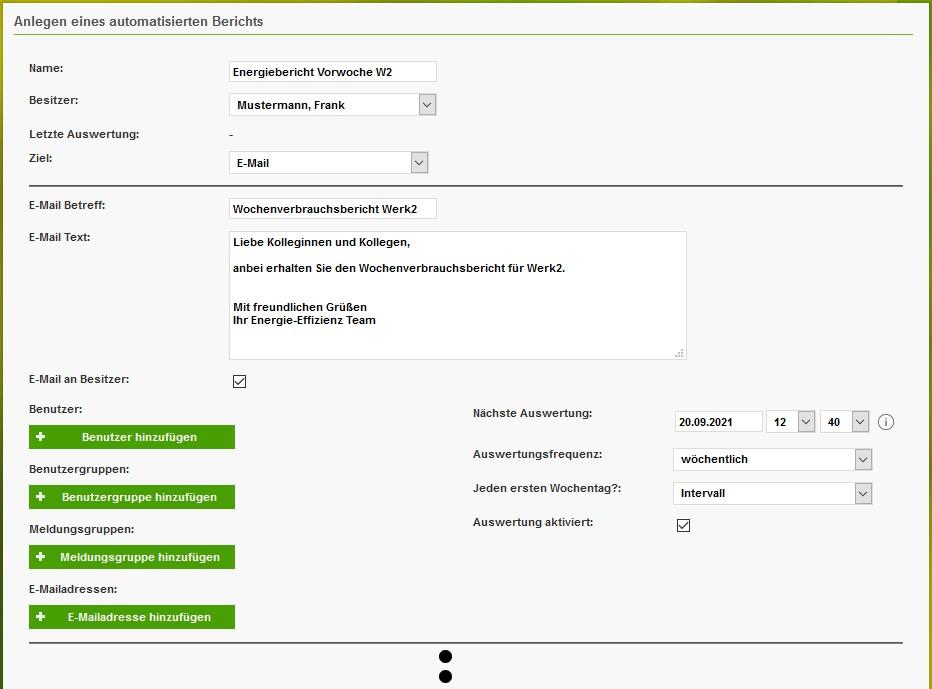Disable the "Auswertung aktiviert" checkbox

click(683, 524)
